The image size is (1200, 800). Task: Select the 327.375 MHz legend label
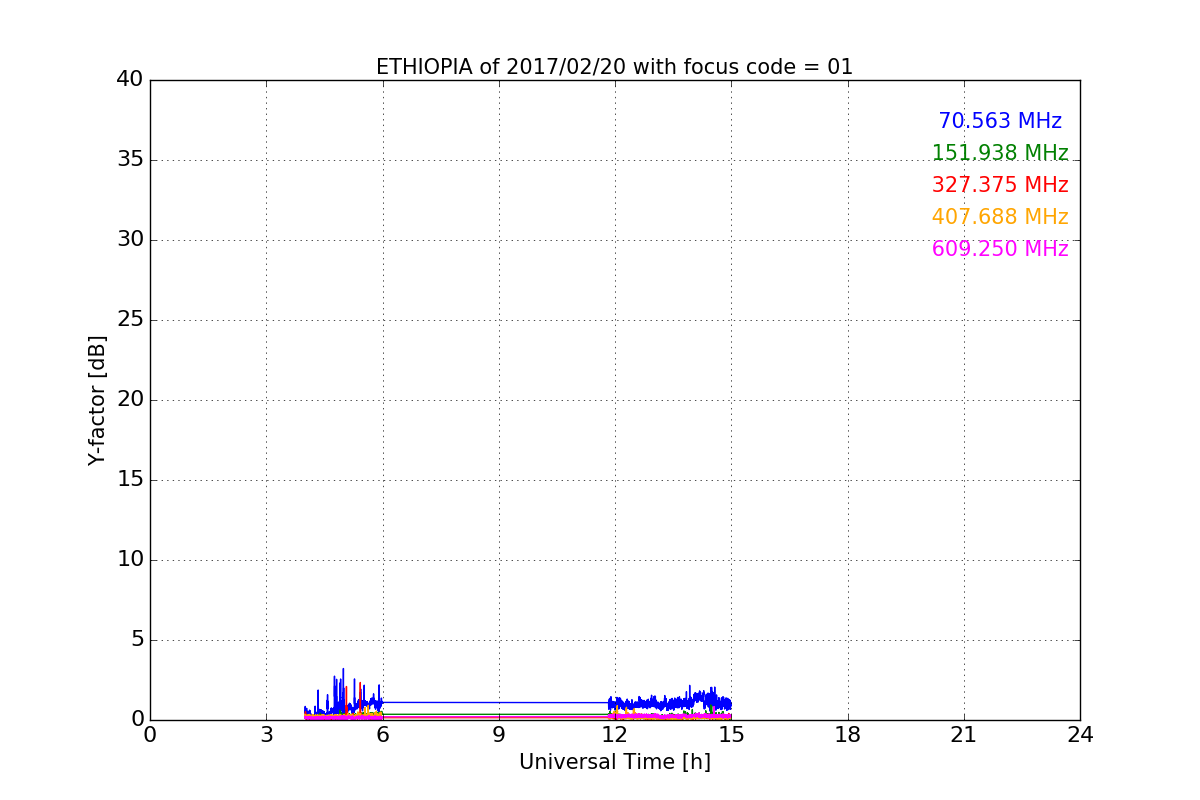pos(1000,185)
